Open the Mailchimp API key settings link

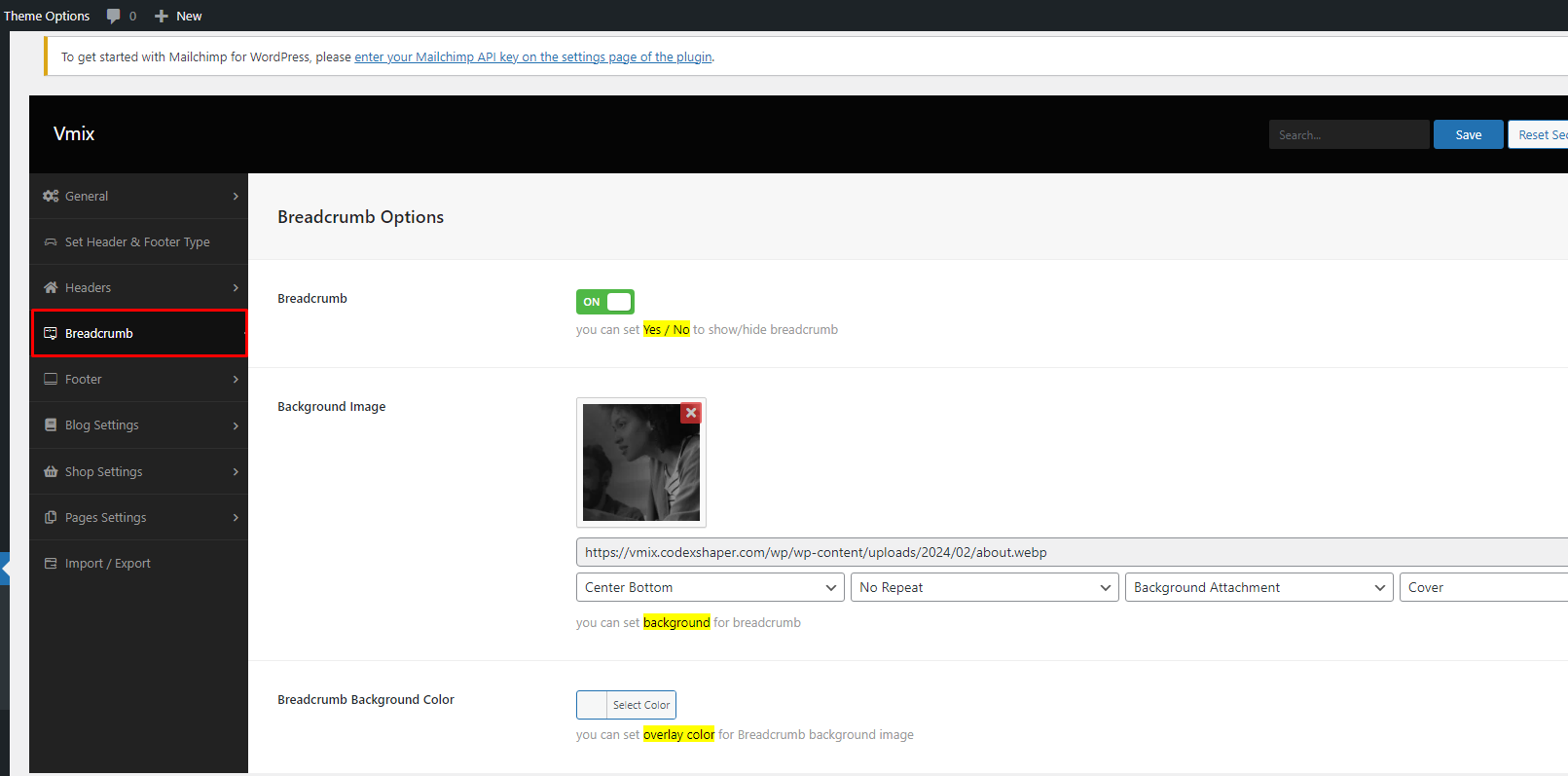click(532, 57)
